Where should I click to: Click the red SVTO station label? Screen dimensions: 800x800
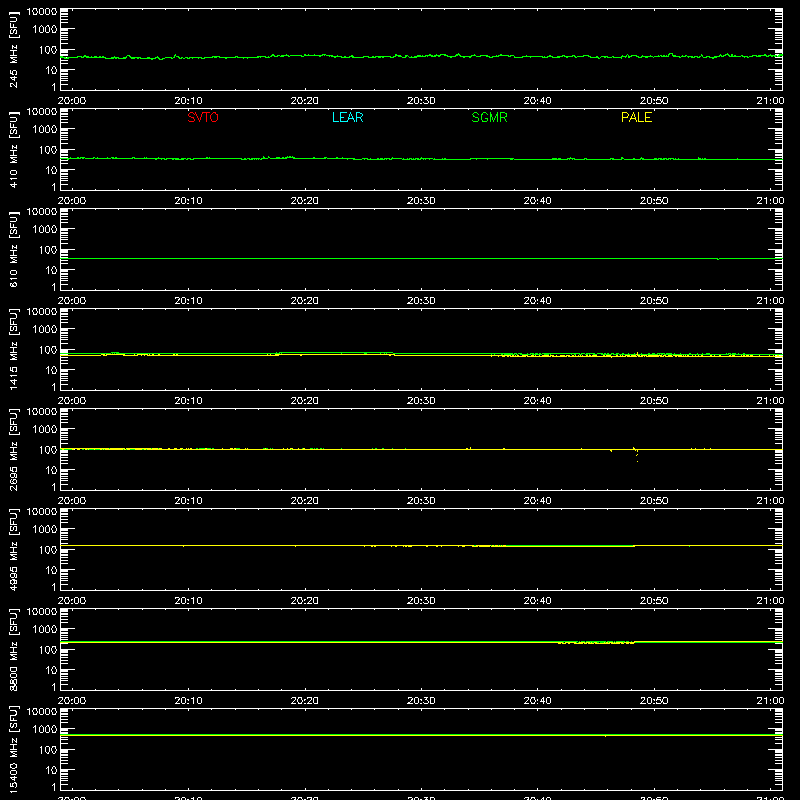tap(203, 117)
